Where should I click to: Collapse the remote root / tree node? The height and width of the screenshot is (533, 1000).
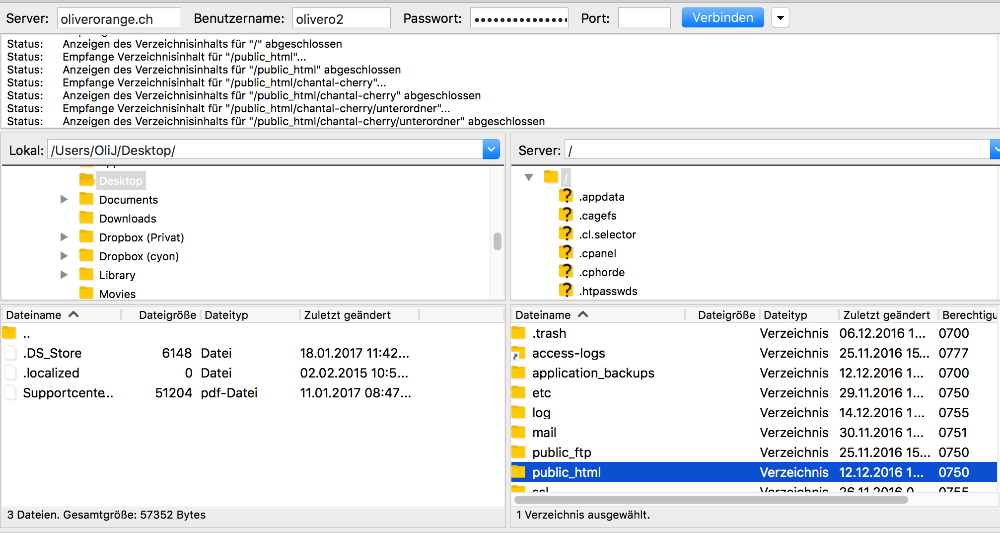529,177
